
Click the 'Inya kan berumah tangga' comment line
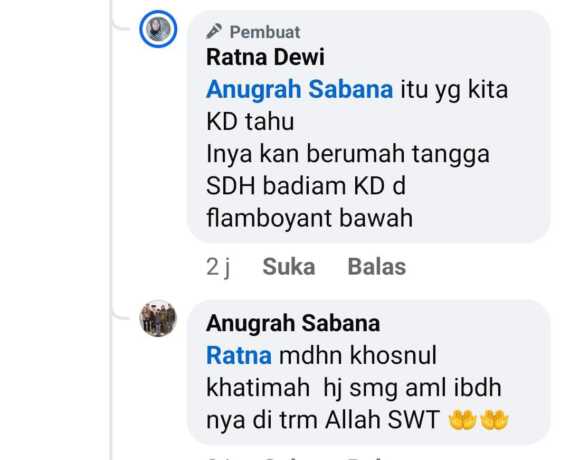(348, 154)
